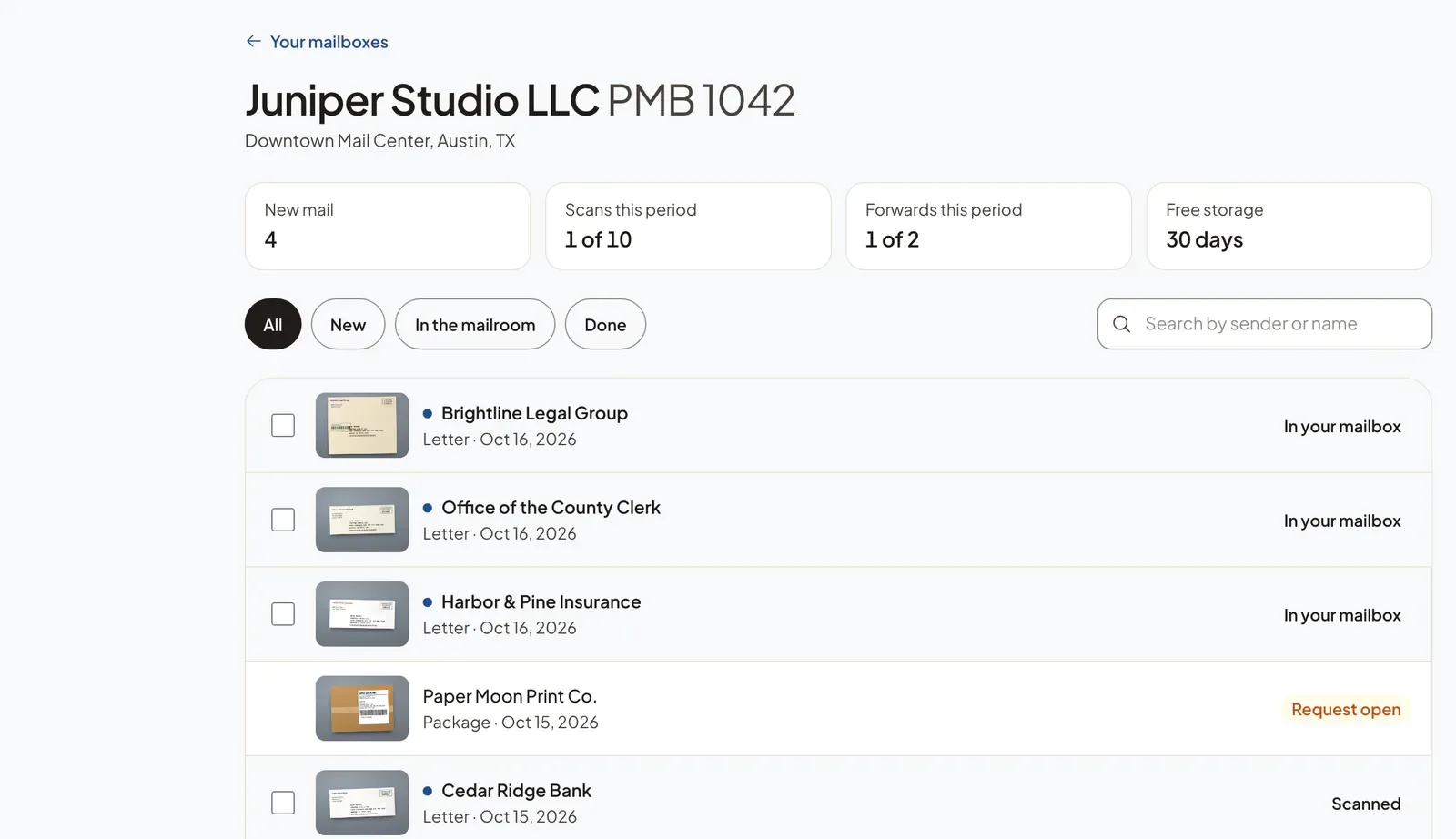Check the Brightline Legal Group checkbox
This screenshot has width=1456, height=839.
[283, 425]
